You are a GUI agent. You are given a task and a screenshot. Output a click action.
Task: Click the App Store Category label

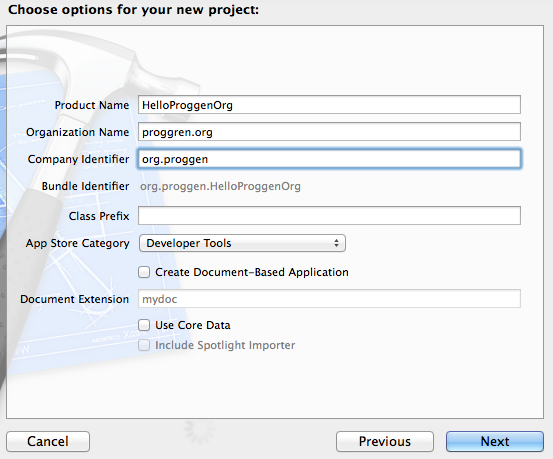click(x=78, y=243)
